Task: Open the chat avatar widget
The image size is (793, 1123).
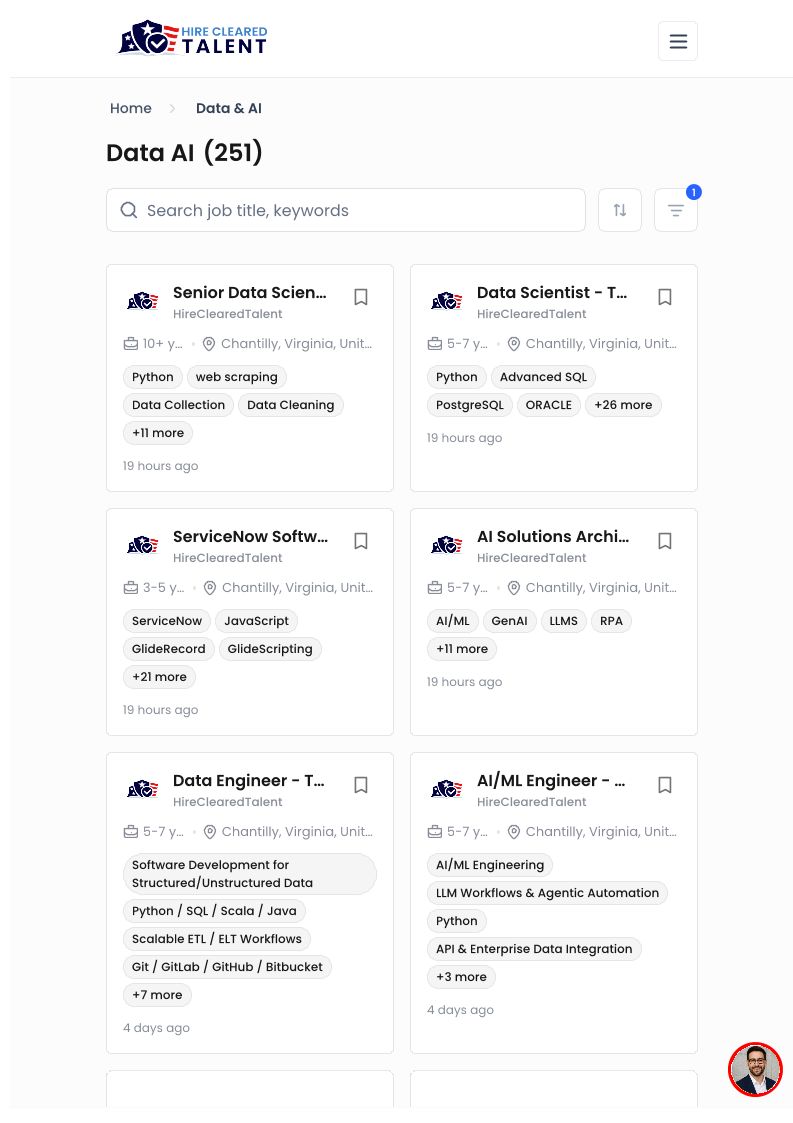Action: pyautogui.click(x=754, y=1069)
